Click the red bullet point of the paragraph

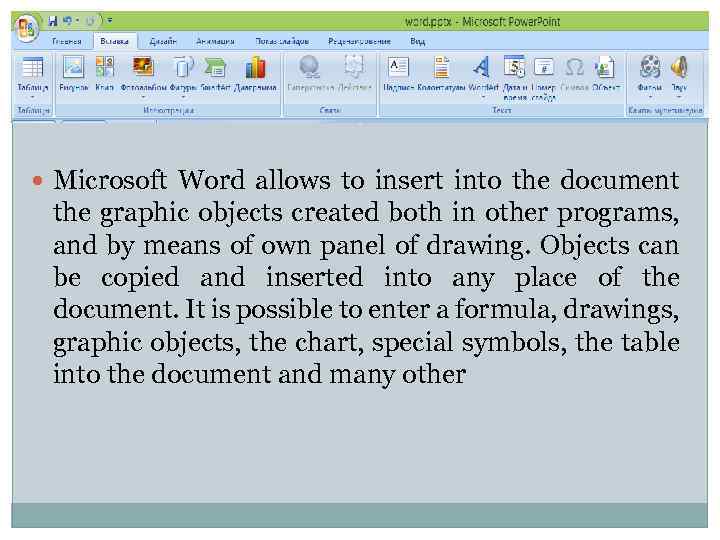coord(38,181)
